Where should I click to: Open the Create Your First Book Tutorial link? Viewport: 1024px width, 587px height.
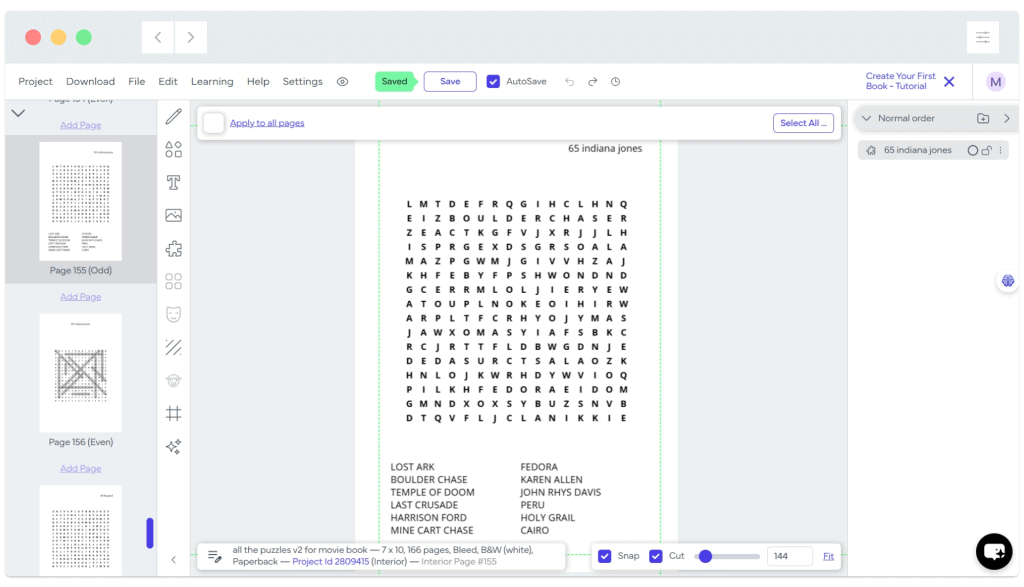(901, 81)
